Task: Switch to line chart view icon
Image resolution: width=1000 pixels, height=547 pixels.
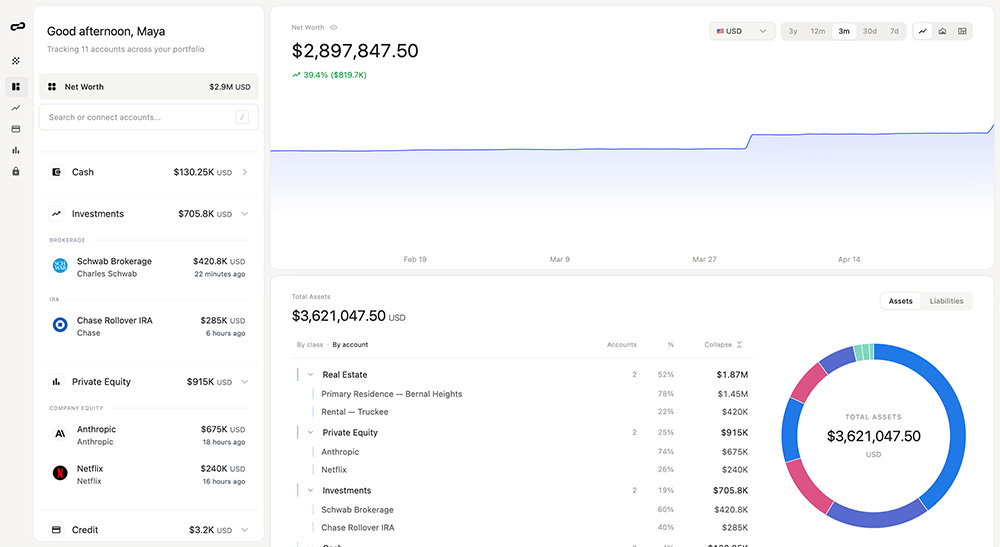Action: click(922, 31)
